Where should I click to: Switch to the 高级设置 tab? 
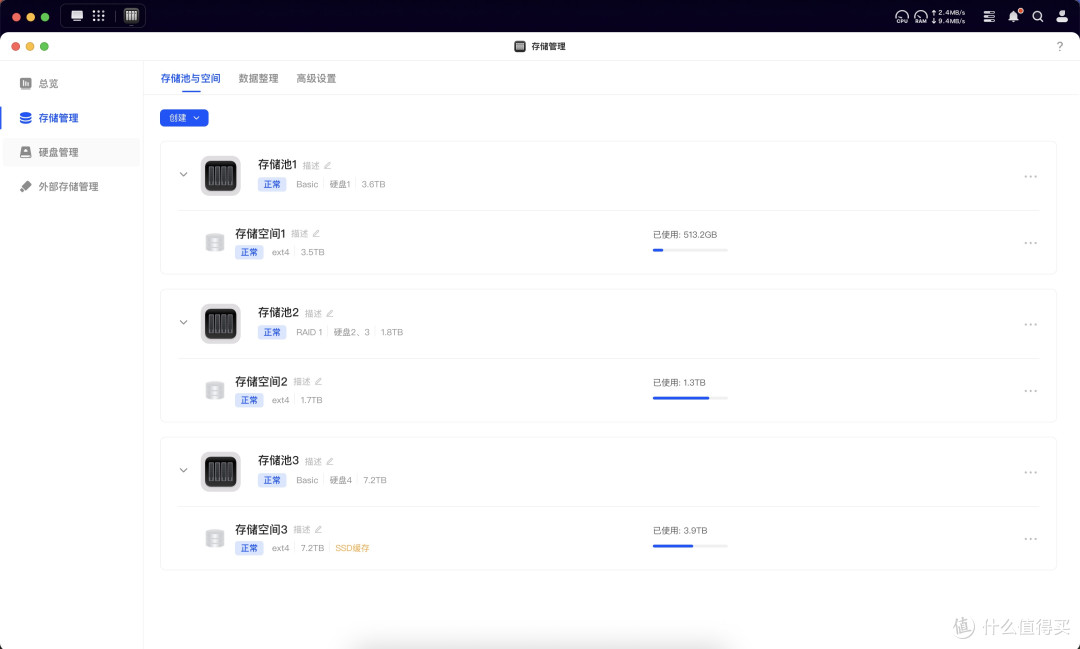click(316, 79)
